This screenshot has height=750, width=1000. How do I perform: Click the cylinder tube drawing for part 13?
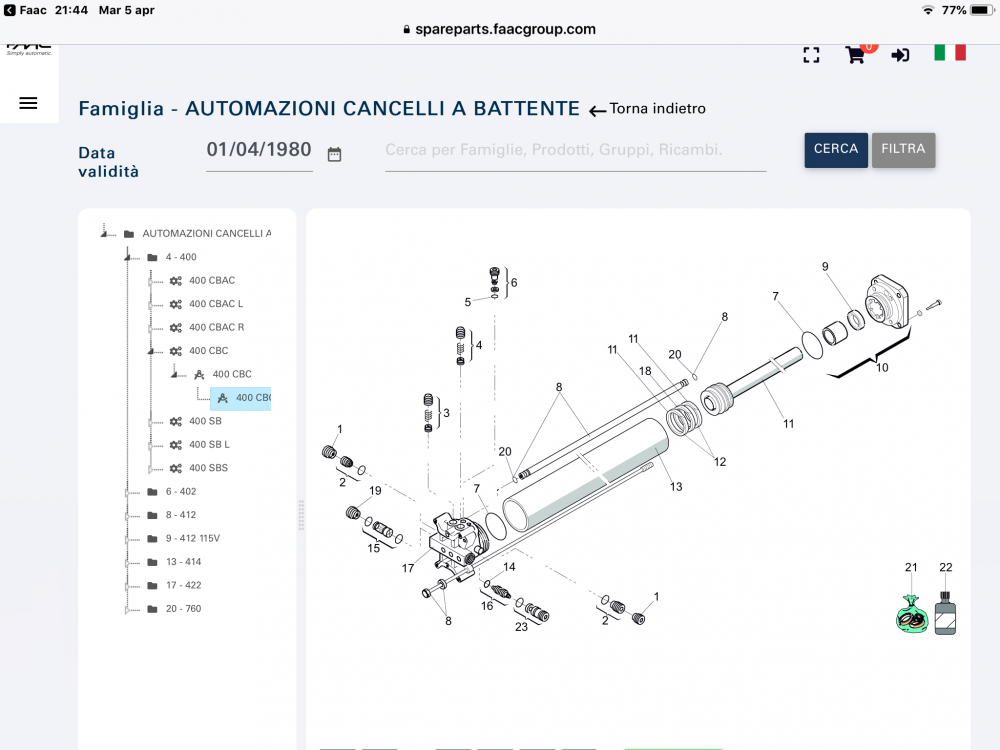coord(585,475)
